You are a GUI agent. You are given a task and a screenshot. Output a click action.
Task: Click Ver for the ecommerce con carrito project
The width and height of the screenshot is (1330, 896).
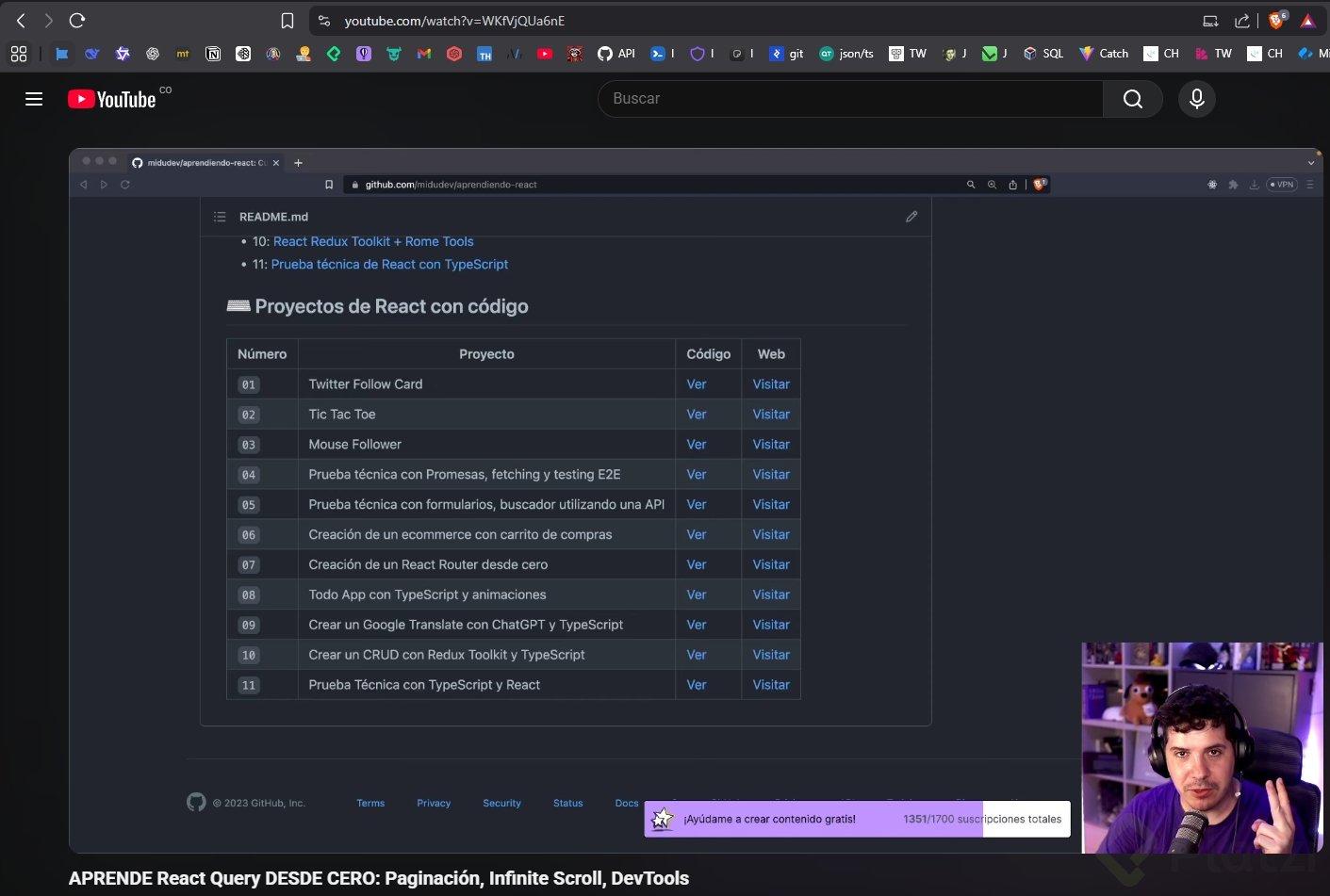pyautogui.click(x=697, y=535)
